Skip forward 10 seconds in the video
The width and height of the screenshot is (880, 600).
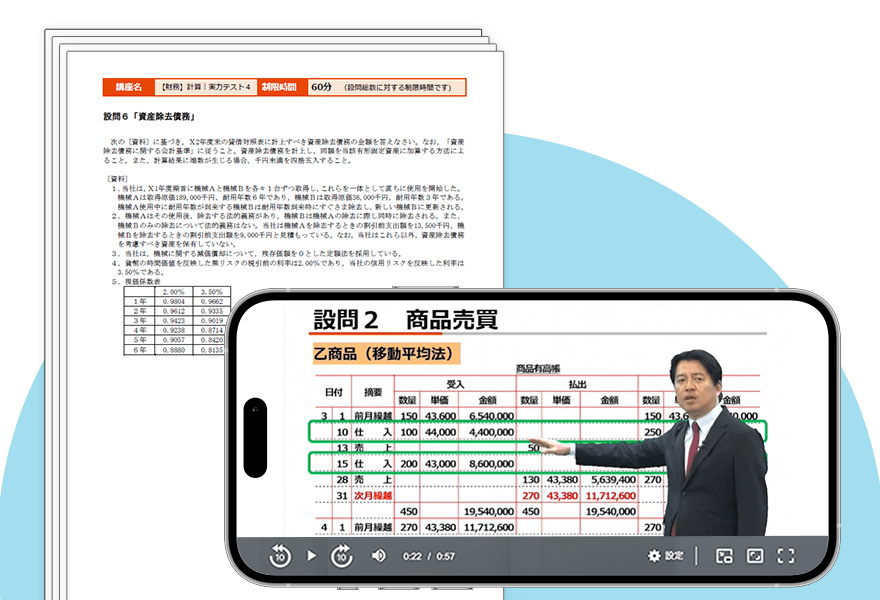(x=341, y=556)
